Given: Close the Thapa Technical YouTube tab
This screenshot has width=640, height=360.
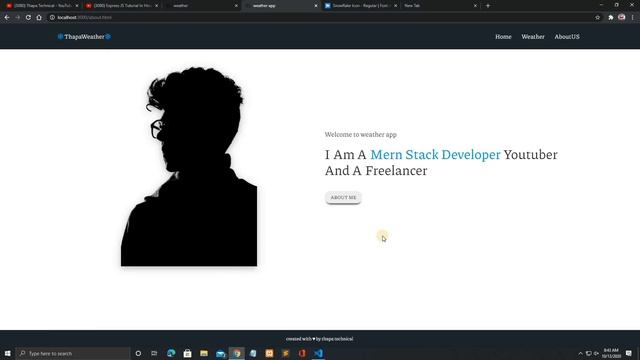Looking at the screenshot, I should pos(77,6).
